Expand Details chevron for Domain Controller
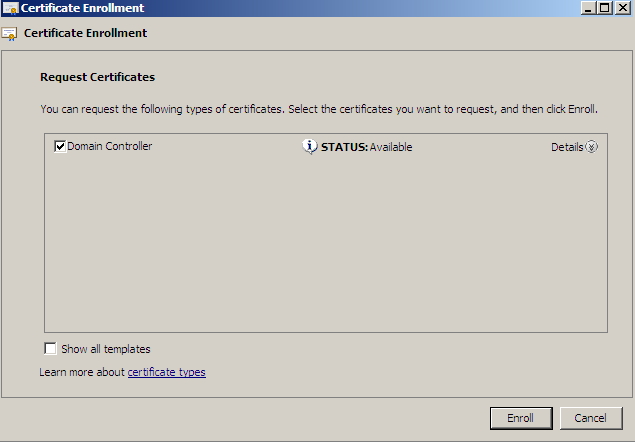The height and width of the screenshot is (442, 635). 592,147
